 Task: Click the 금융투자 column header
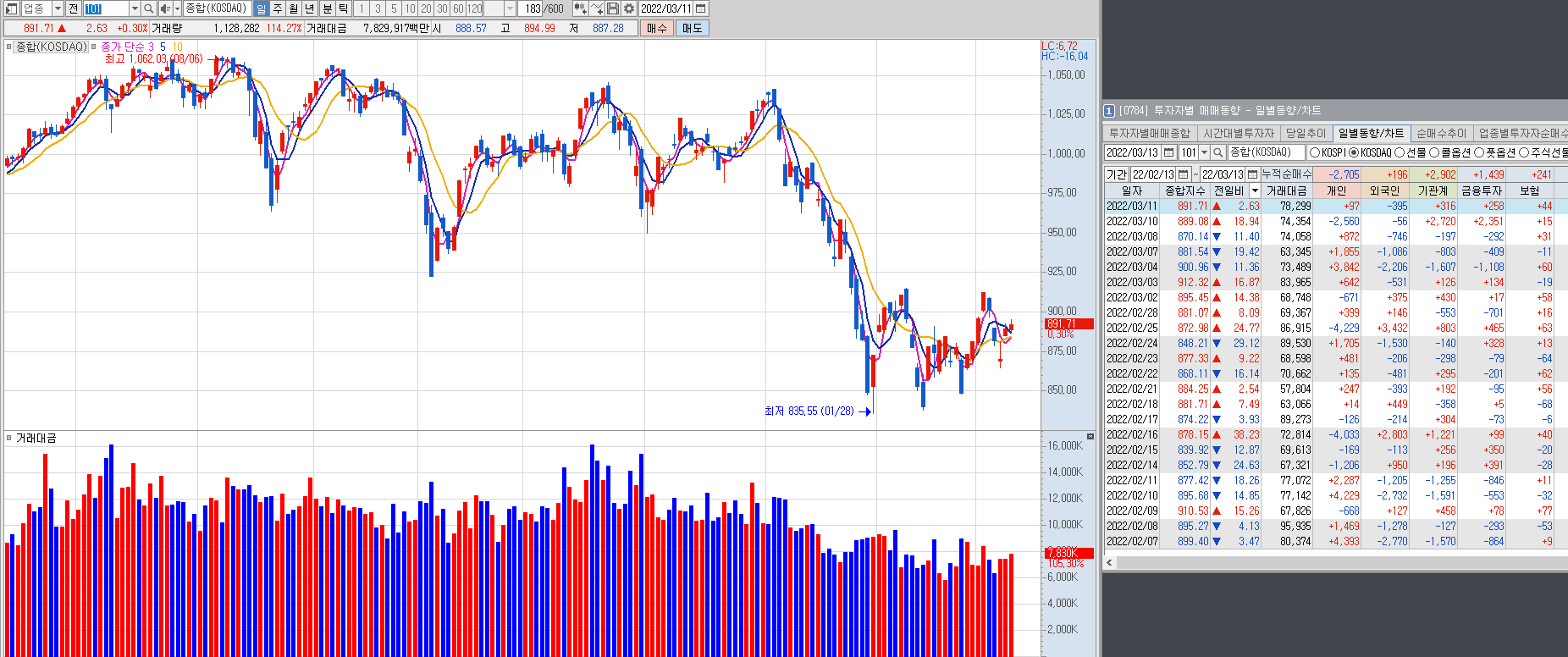1482,190
